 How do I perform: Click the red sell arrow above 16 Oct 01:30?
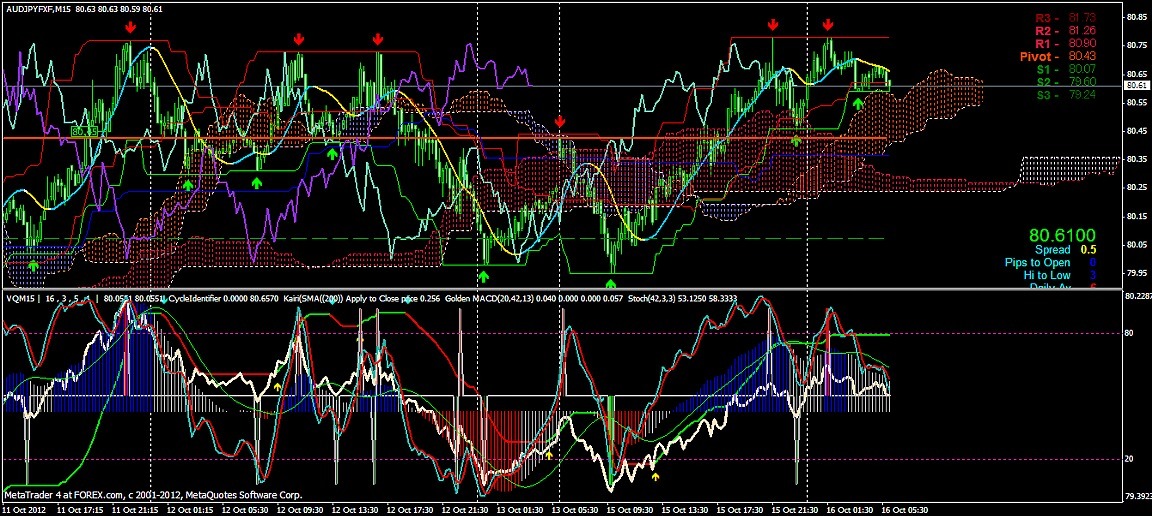point(828,26)
